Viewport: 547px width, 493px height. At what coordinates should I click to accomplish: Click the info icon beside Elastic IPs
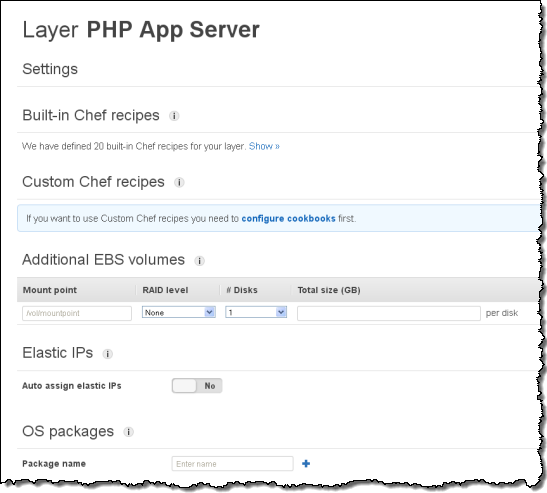107,354
